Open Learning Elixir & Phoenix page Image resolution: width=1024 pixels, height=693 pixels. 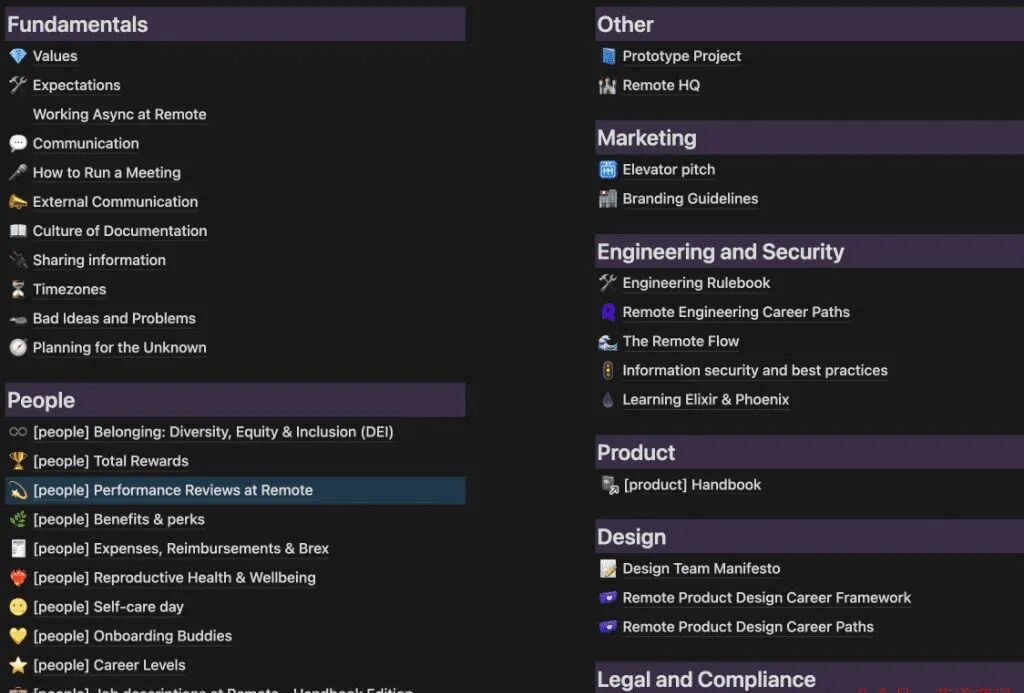[705, 400]
